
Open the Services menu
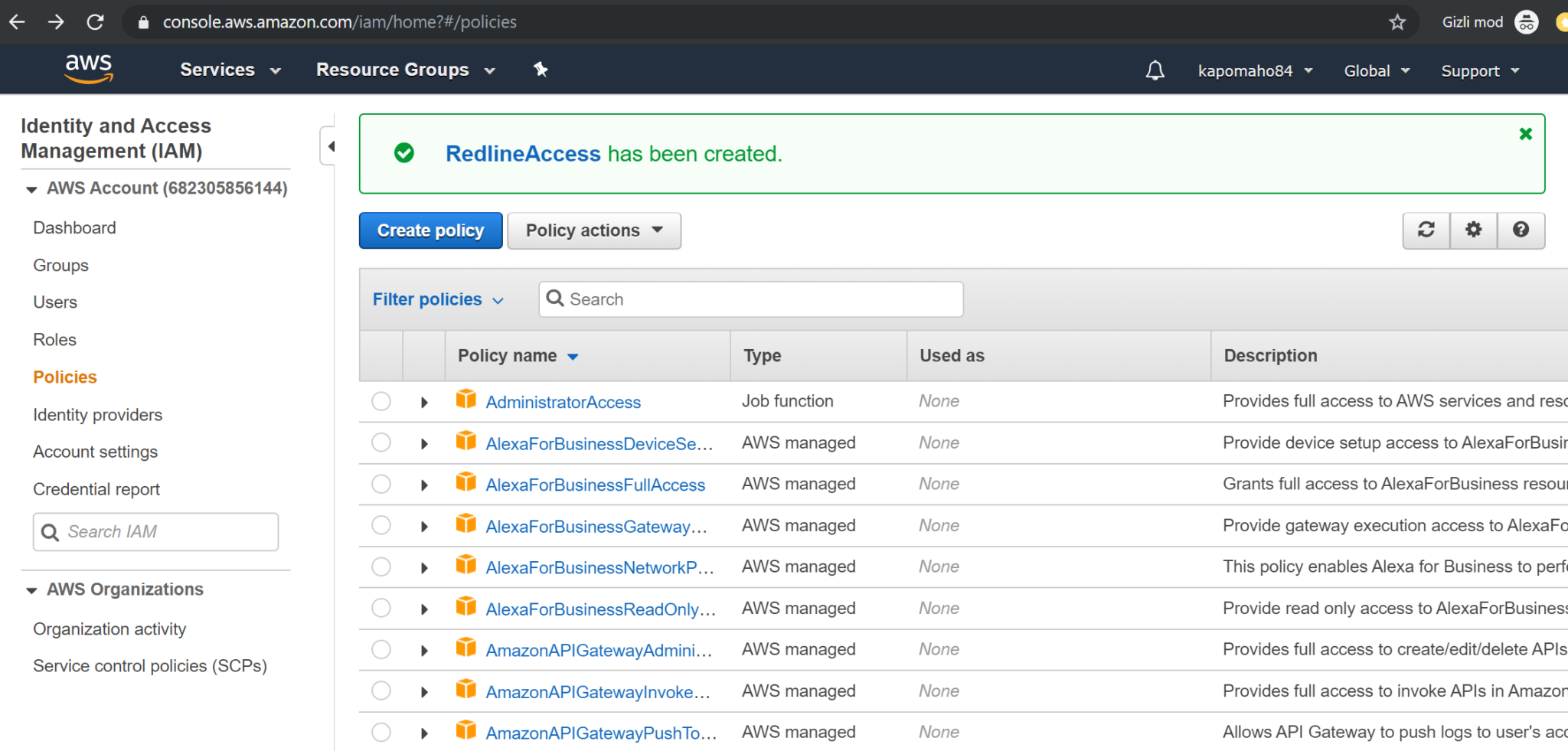point(230,70)
